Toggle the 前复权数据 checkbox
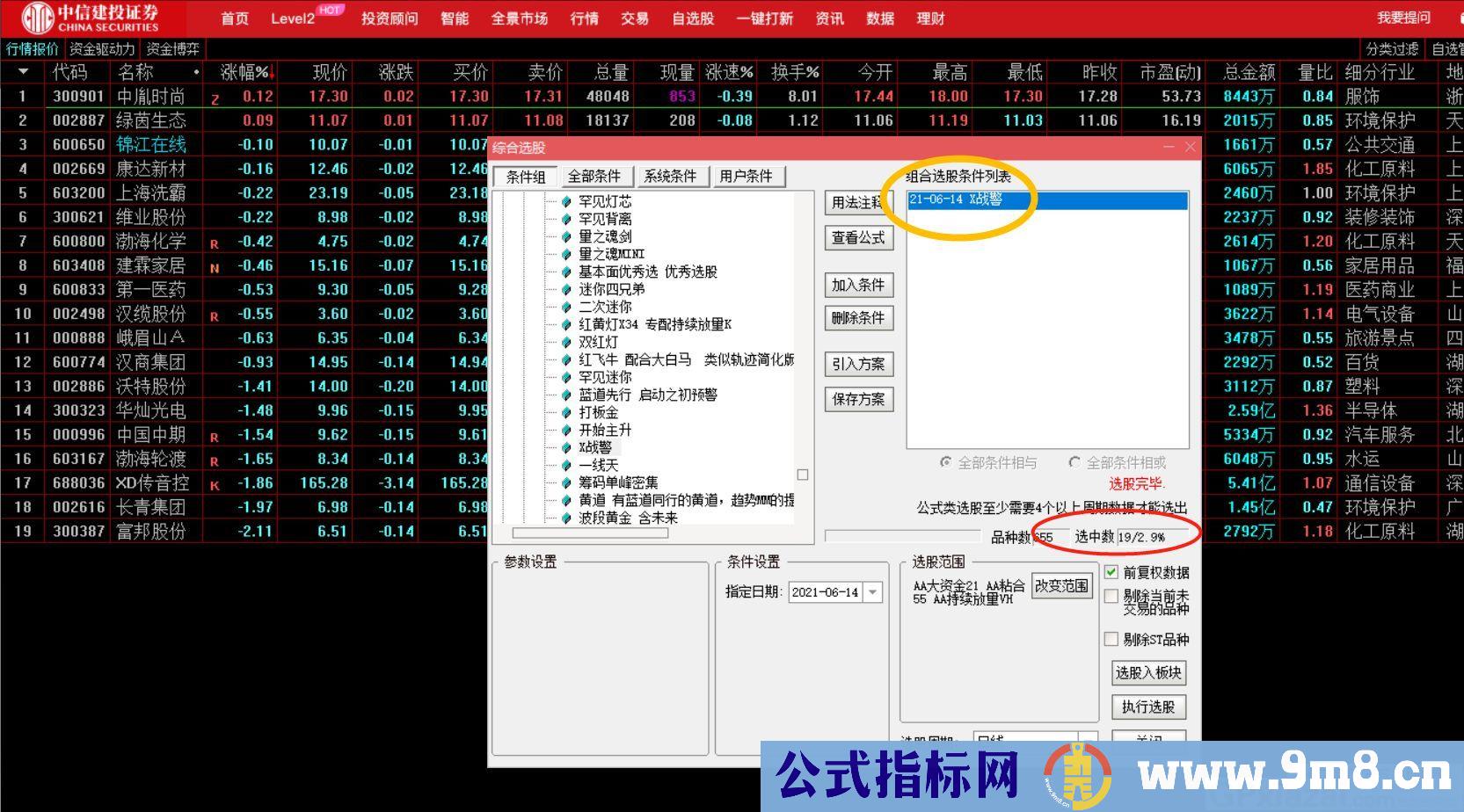The image size is (1464, 812). (x=1111, y=572)
